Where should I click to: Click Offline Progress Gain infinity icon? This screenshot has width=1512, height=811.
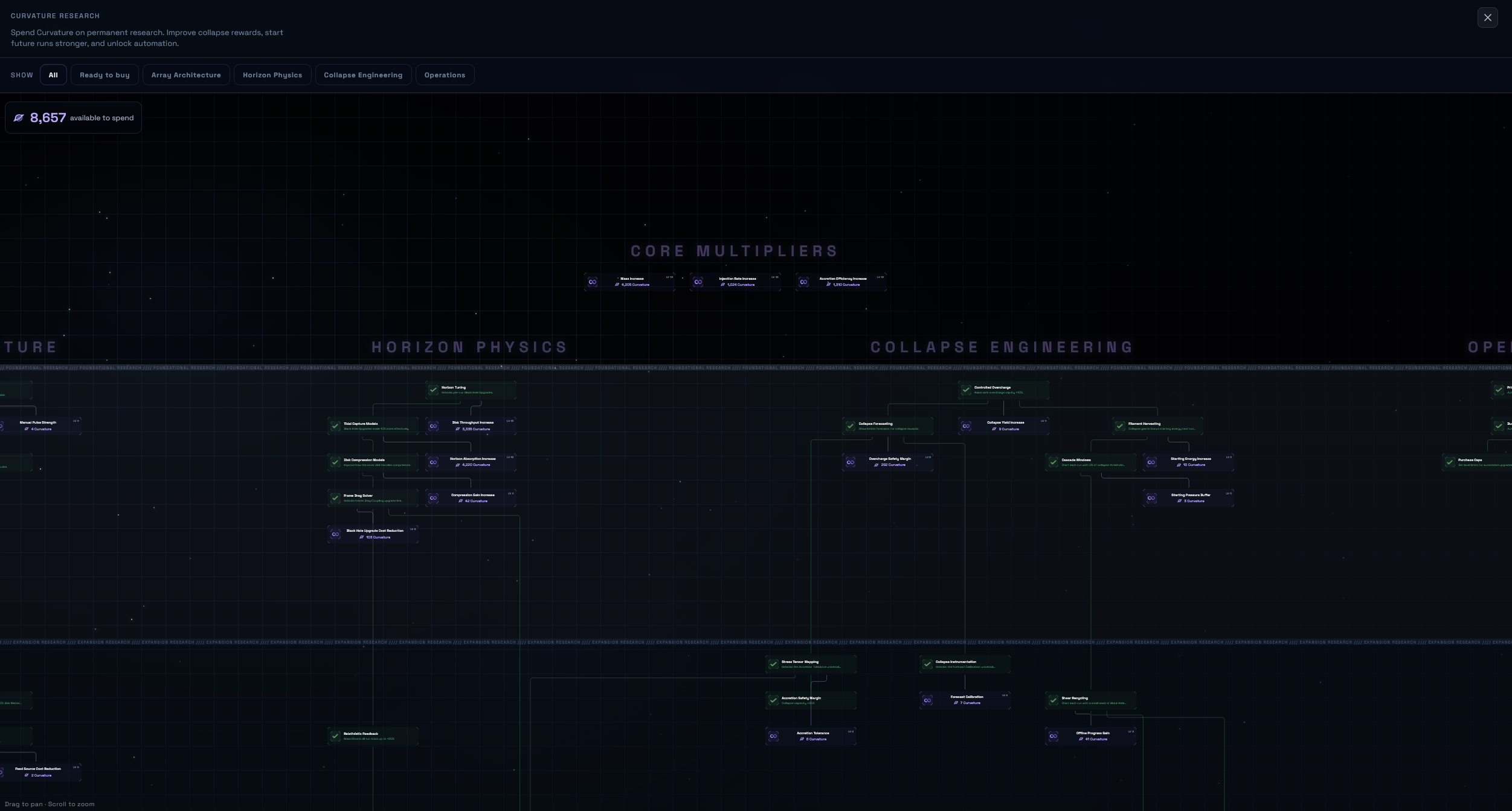(x=1054, y=736)
